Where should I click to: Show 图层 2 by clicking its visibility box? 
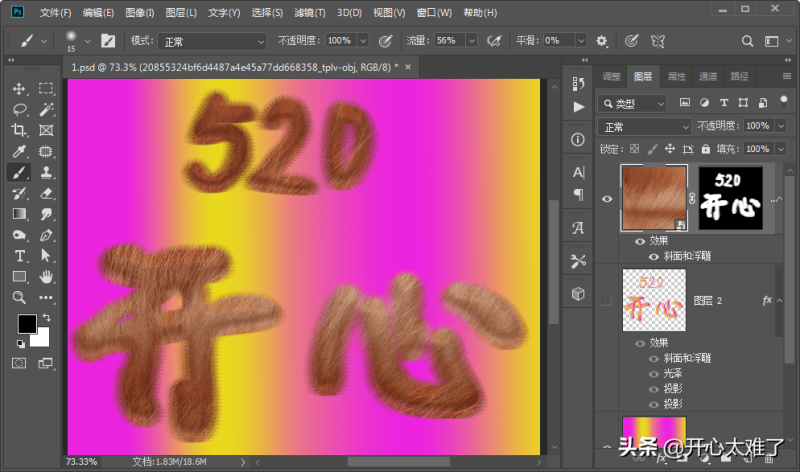[x=607, y=300]
